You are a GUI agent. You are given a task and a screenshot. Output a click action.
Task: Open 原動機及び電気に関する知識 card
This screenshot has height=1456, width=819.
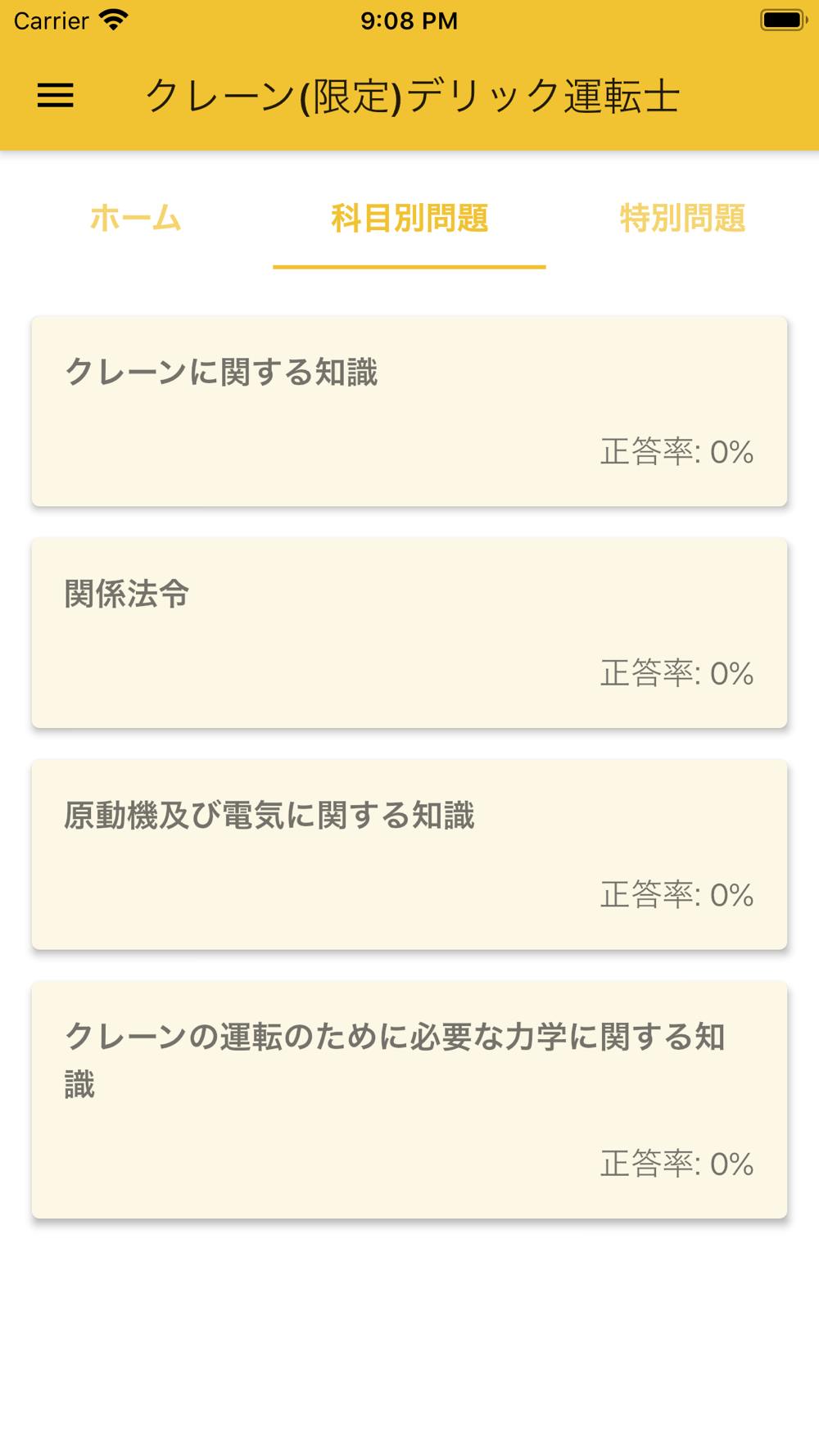tap(409, 855)
